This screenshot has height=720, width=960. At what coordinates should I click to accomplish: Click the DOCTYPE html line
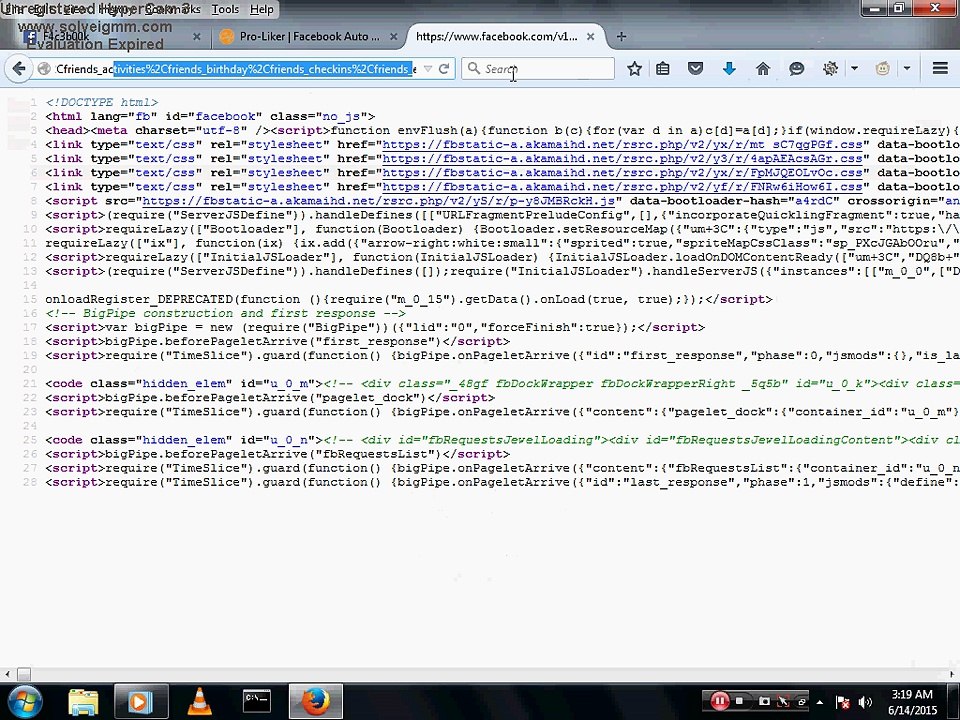click(102, 103)
